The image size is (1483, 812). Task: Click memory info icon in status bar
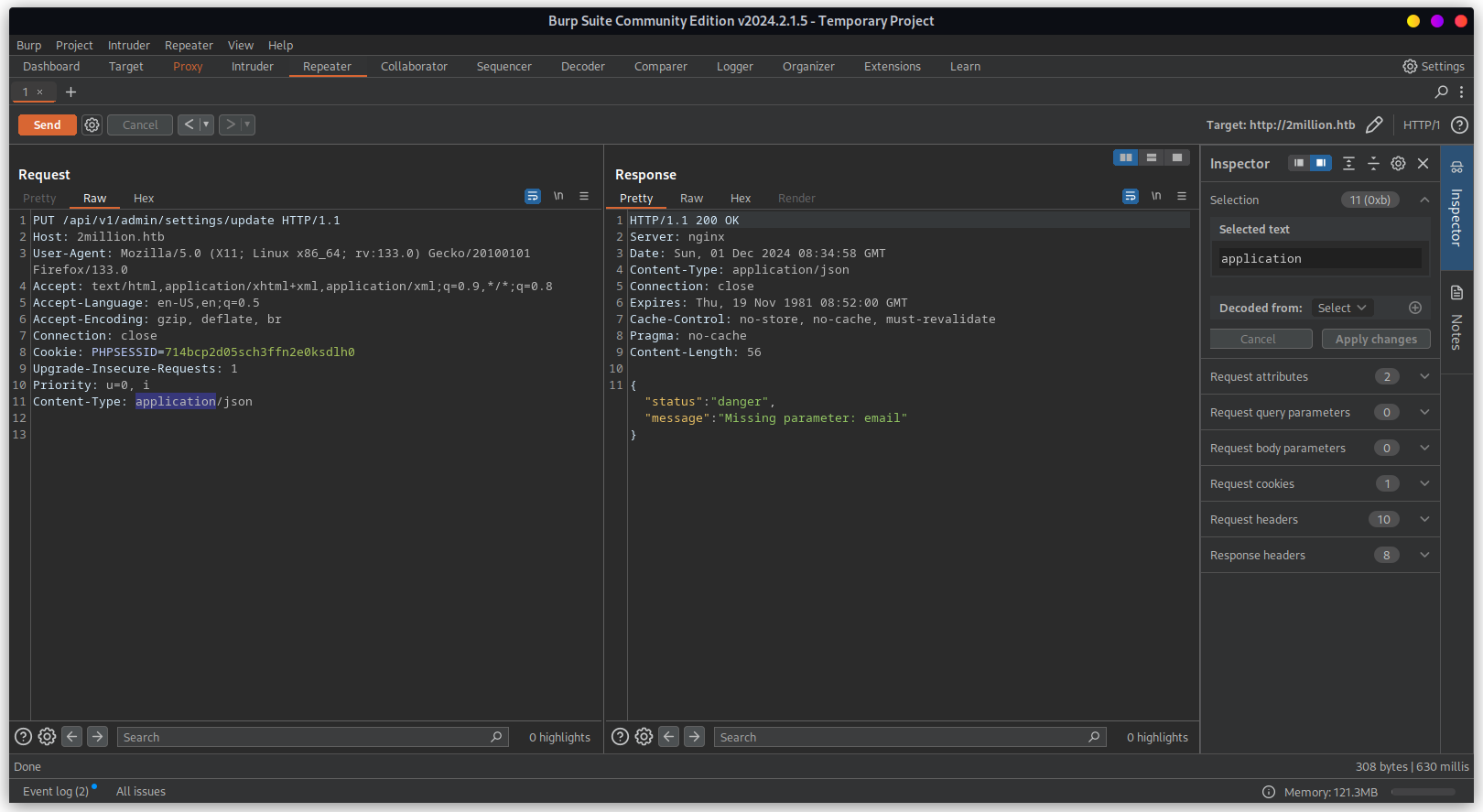coord(1269,792)
